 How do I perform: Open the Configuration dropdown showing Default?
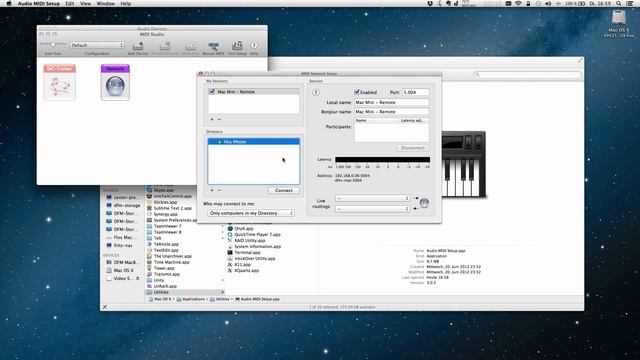tap(97, 45)
